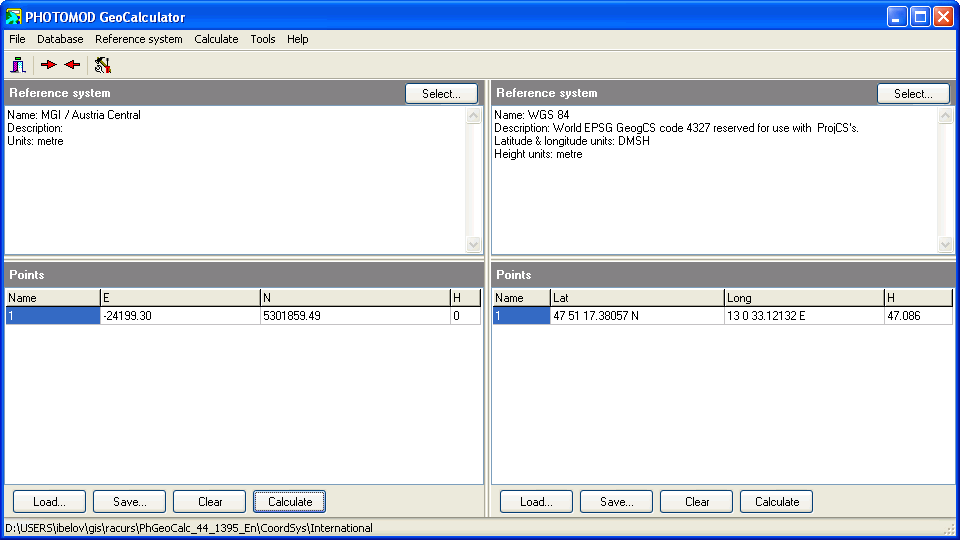Viewport: 960px width, 540px height.
Task: Click Save in the right points panel
Action: 617,501
